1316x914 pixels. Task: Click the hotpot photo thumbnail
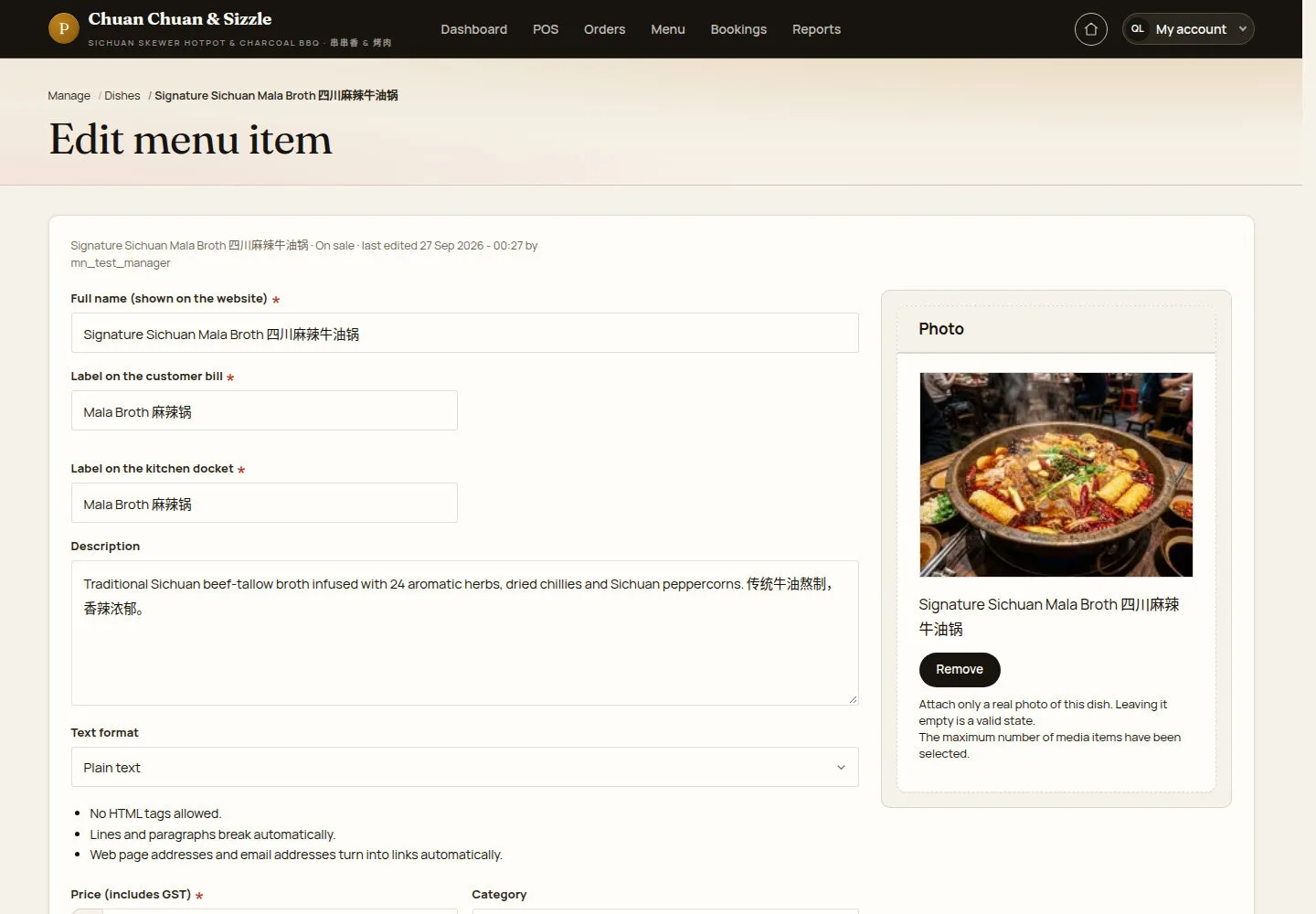1056,474
